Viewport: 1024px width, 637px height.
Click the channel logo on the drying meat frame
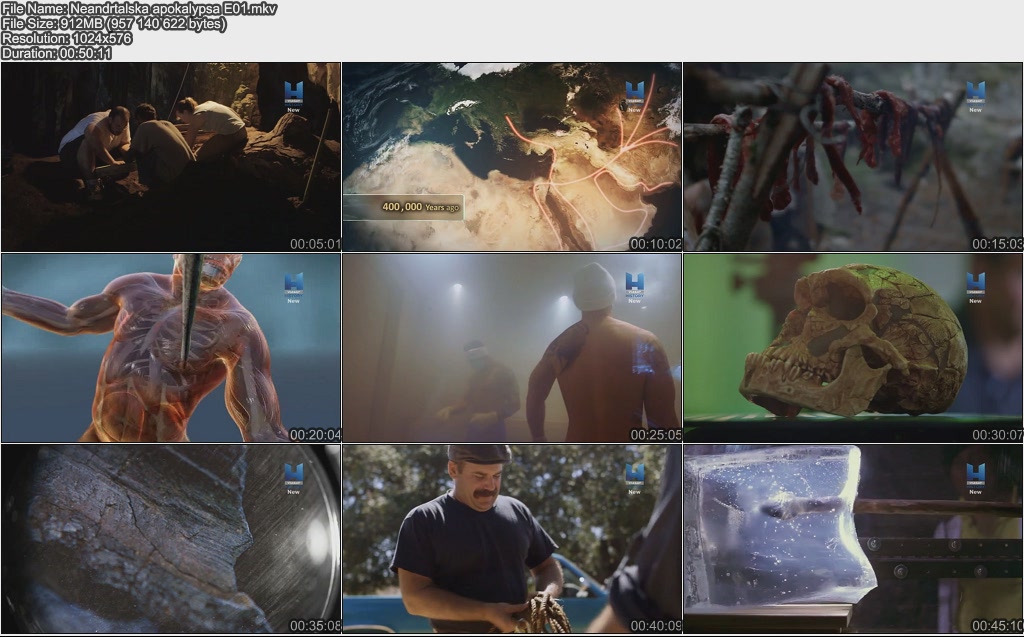975,95
